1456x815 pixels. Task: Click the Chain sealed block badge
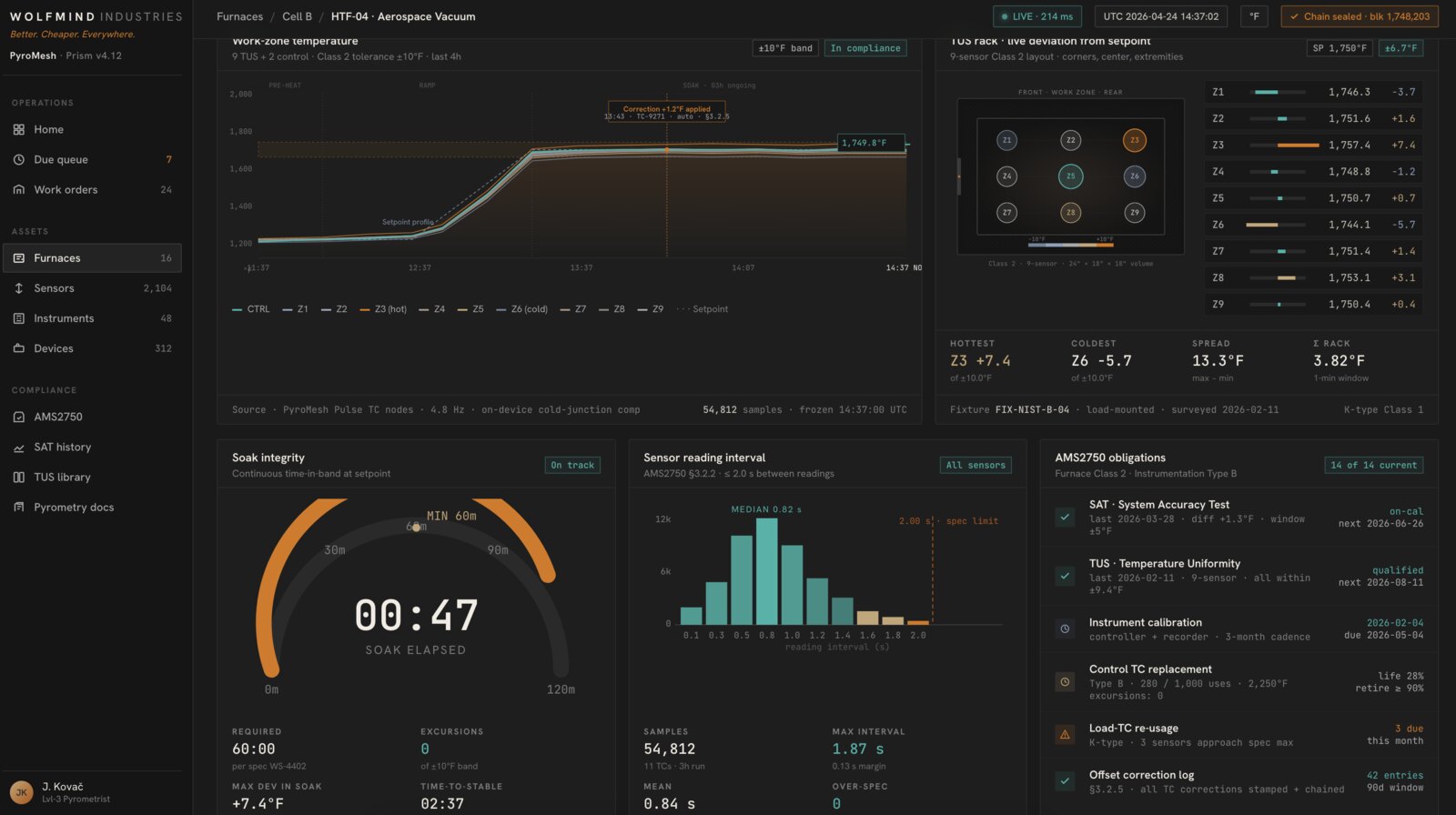[1360, 16]
